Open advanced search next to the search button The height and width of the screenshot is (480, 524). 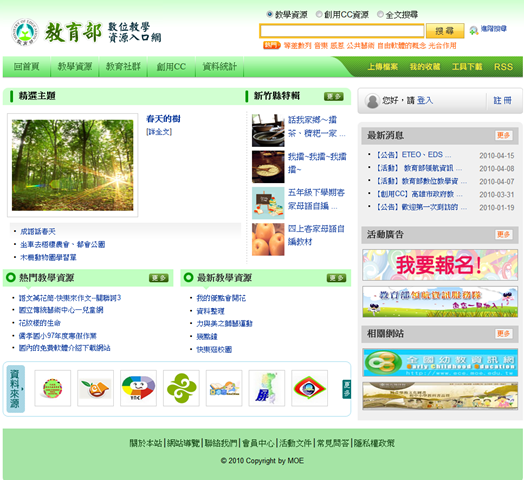pos(489,29)
